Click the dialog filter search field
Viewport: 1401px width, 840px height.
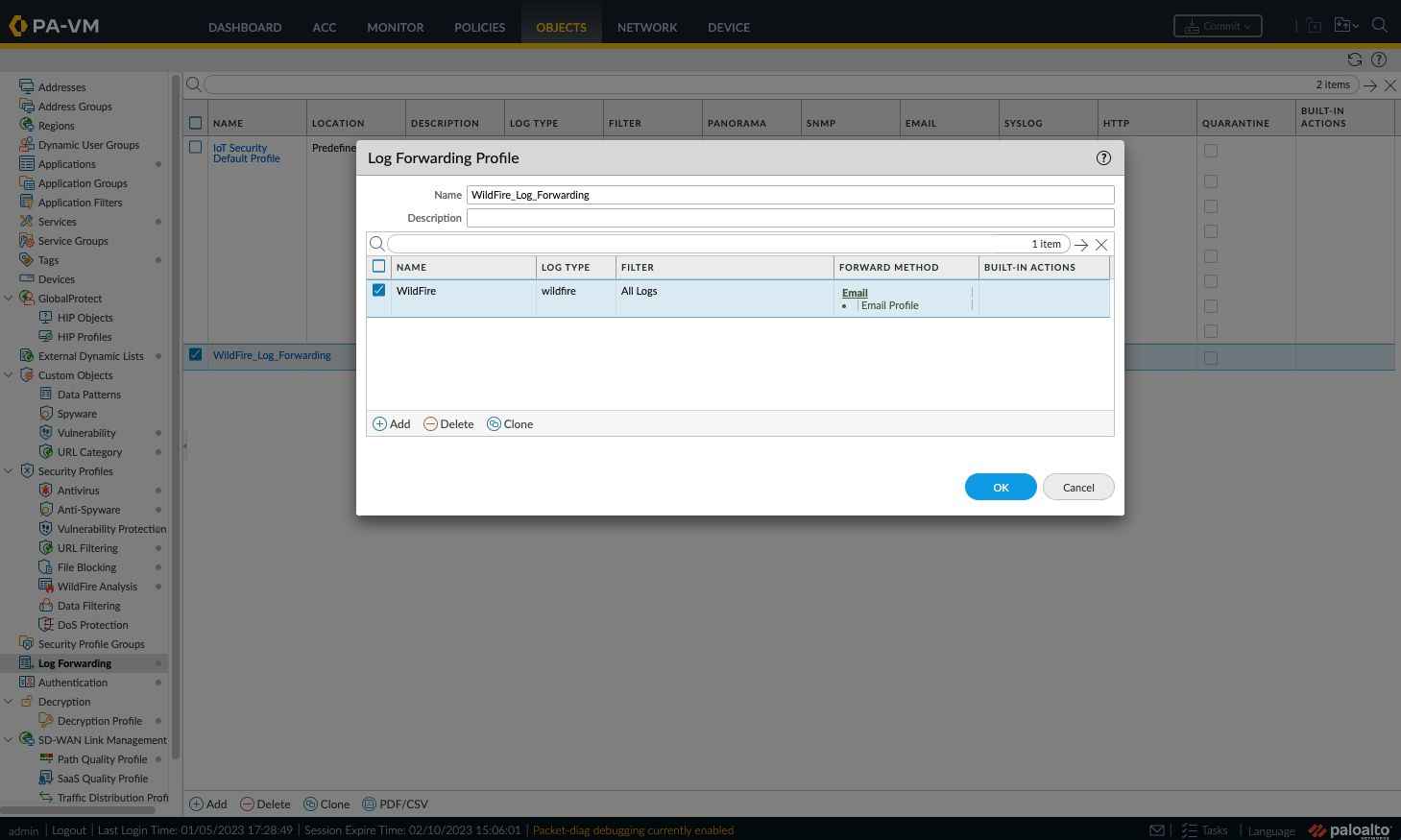coord(729,244)
